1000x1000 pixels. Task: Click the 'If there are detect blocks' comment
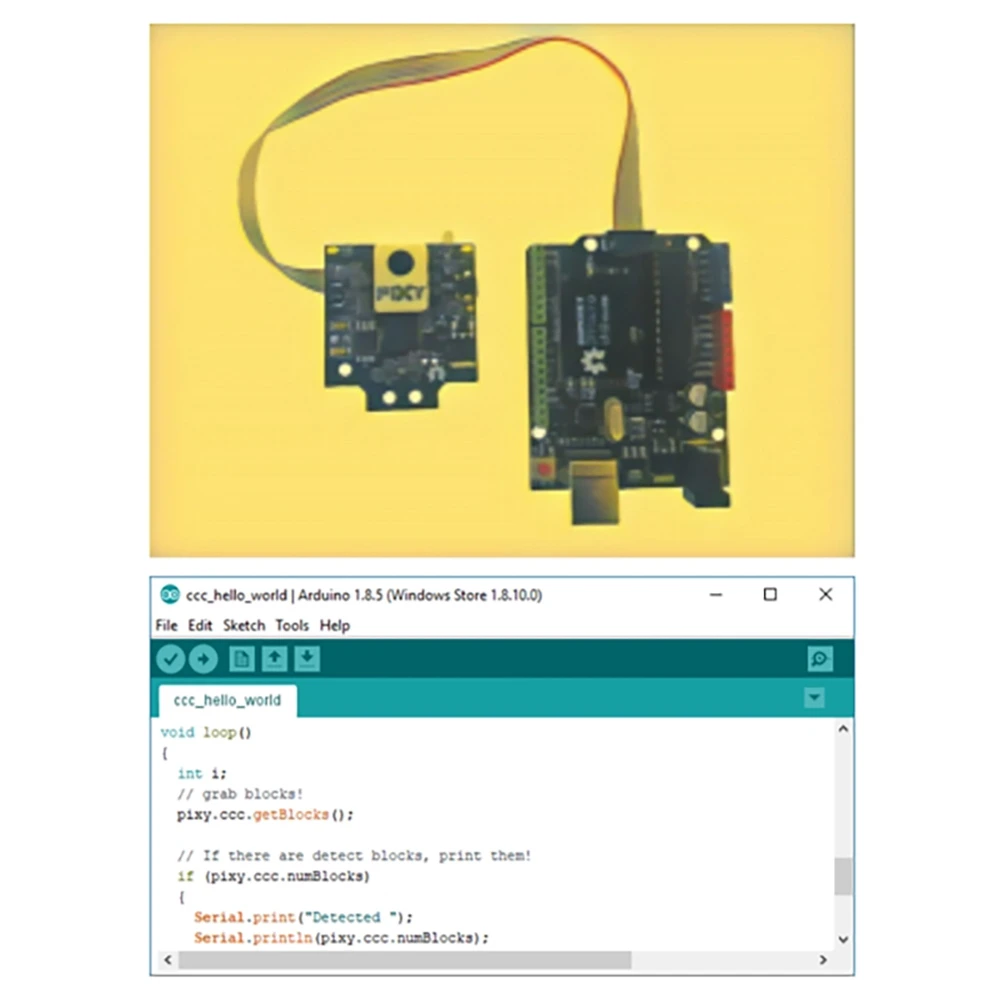354,856
